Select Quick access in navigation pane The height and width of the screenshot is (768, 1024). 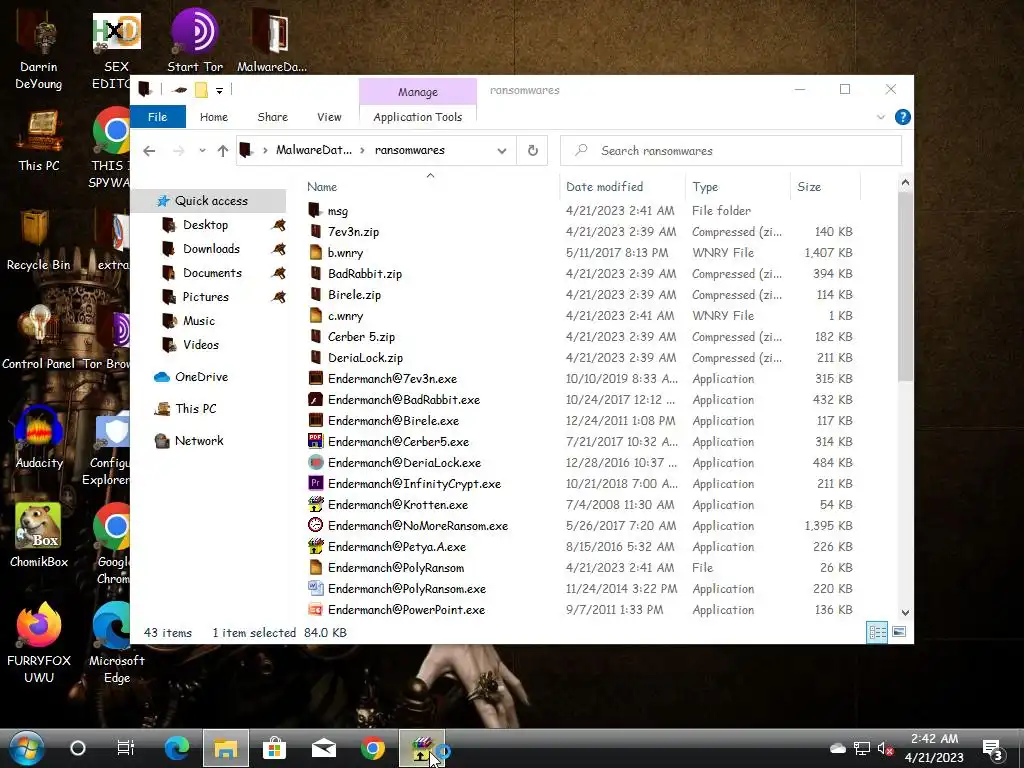[x=211, y=200]
